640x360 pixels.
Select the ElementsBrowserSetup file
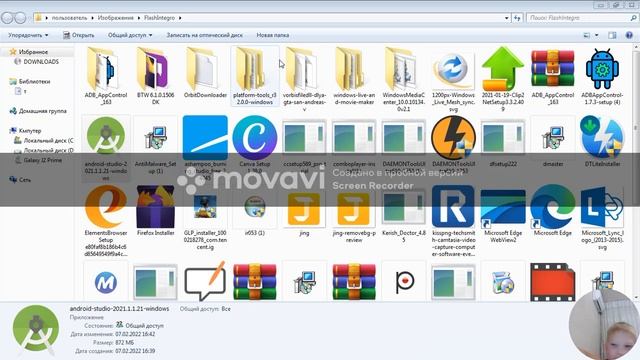click(x=106, y=221)
